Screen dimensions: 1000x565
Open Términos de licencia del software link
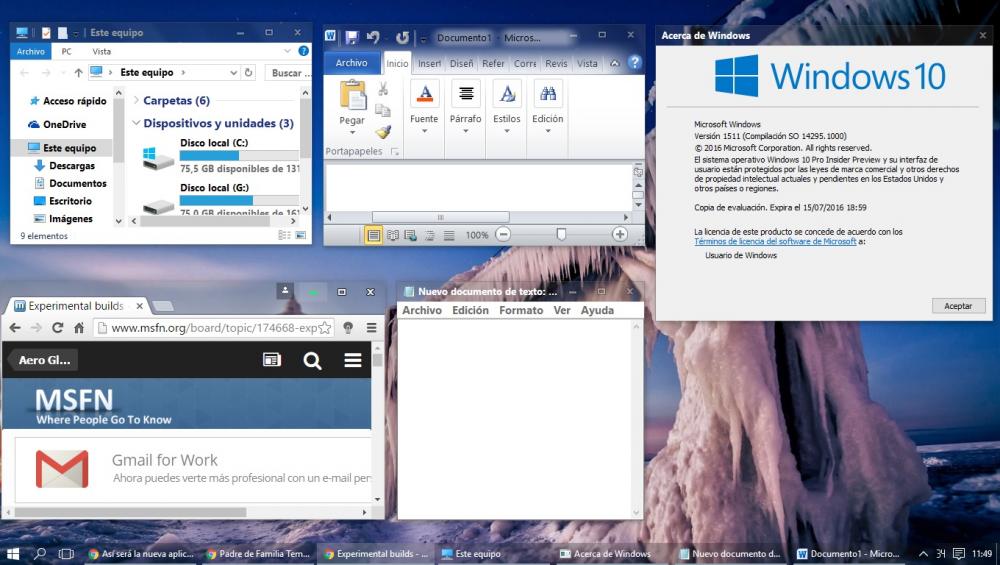tap(775, 241)
